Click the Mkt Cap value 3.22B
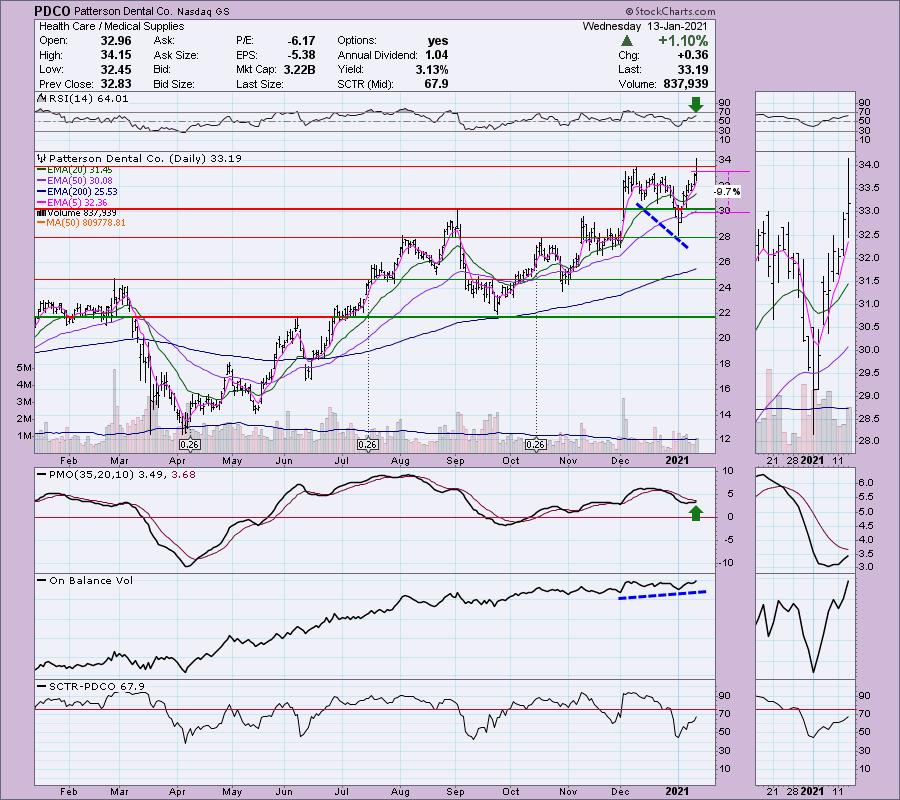The width and height of the screenshot is (900, 800). click(x=298, y=69)
